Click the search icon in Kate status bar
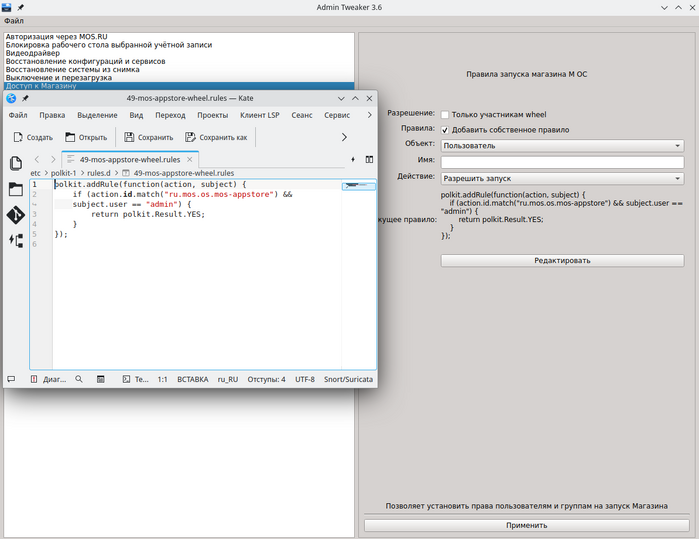 [79, 380]
